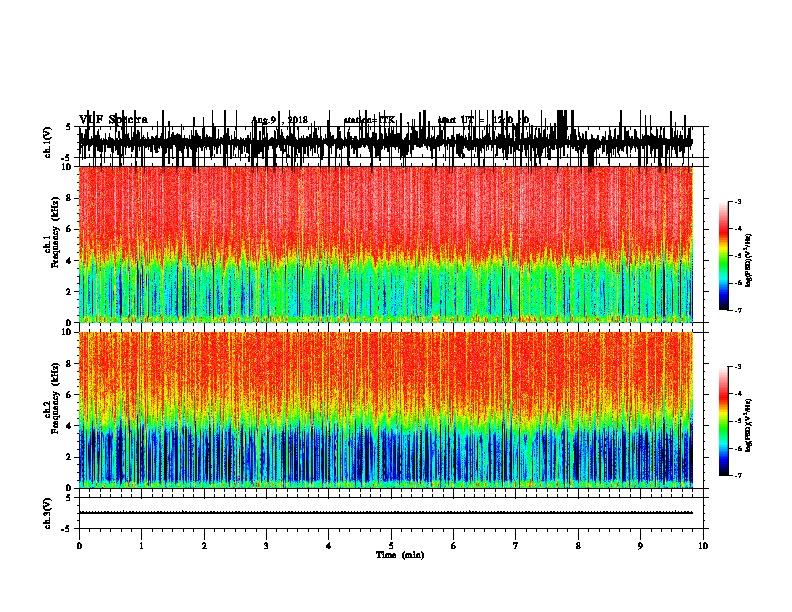Click the '-7' value on ch.2 color bar

pyautogui.click(x=738, y=475)
